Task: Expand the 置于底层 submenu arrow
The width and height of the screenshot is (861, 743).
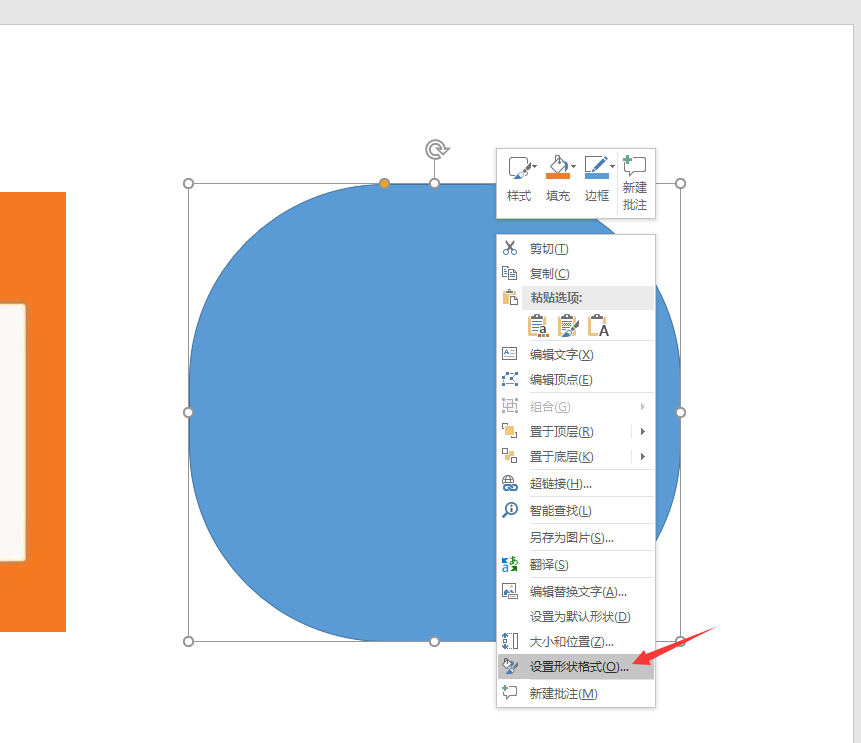Action: [x=642, y=457]
